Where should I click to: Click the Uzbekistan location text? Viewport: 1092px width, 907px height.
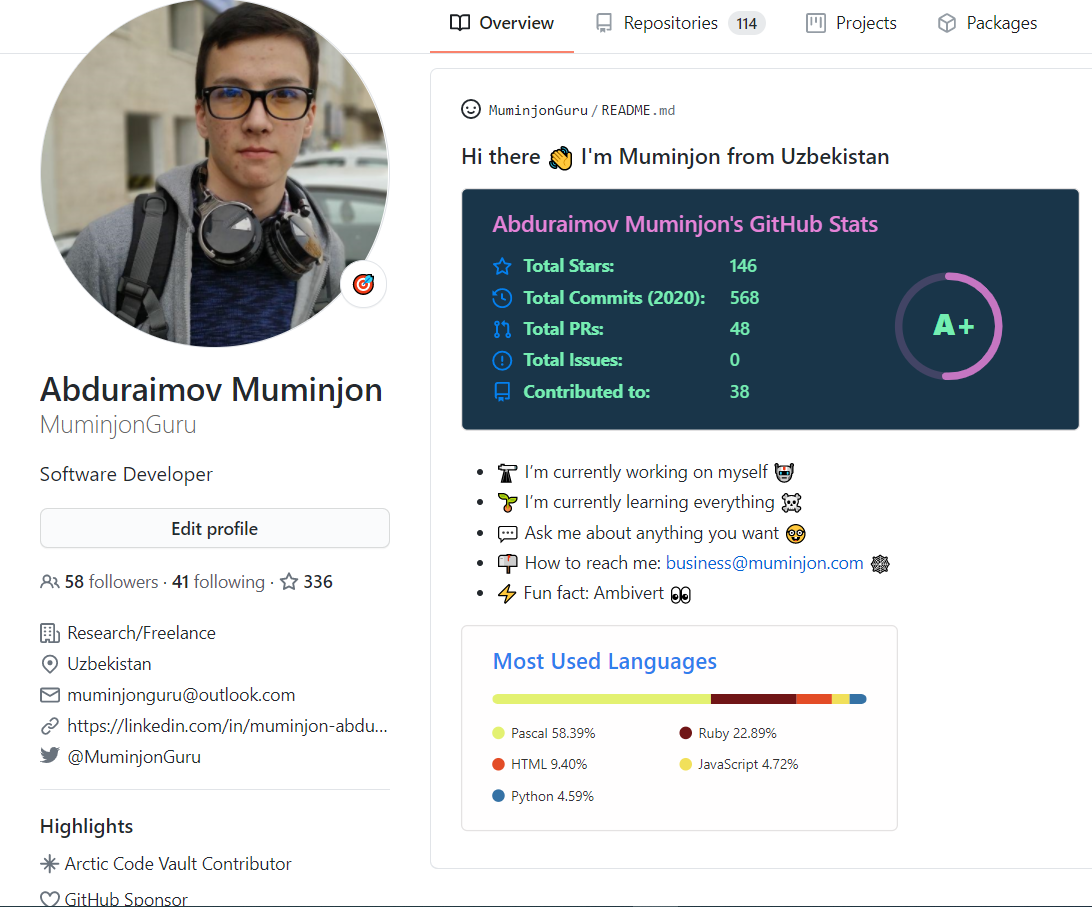[109, 664]
